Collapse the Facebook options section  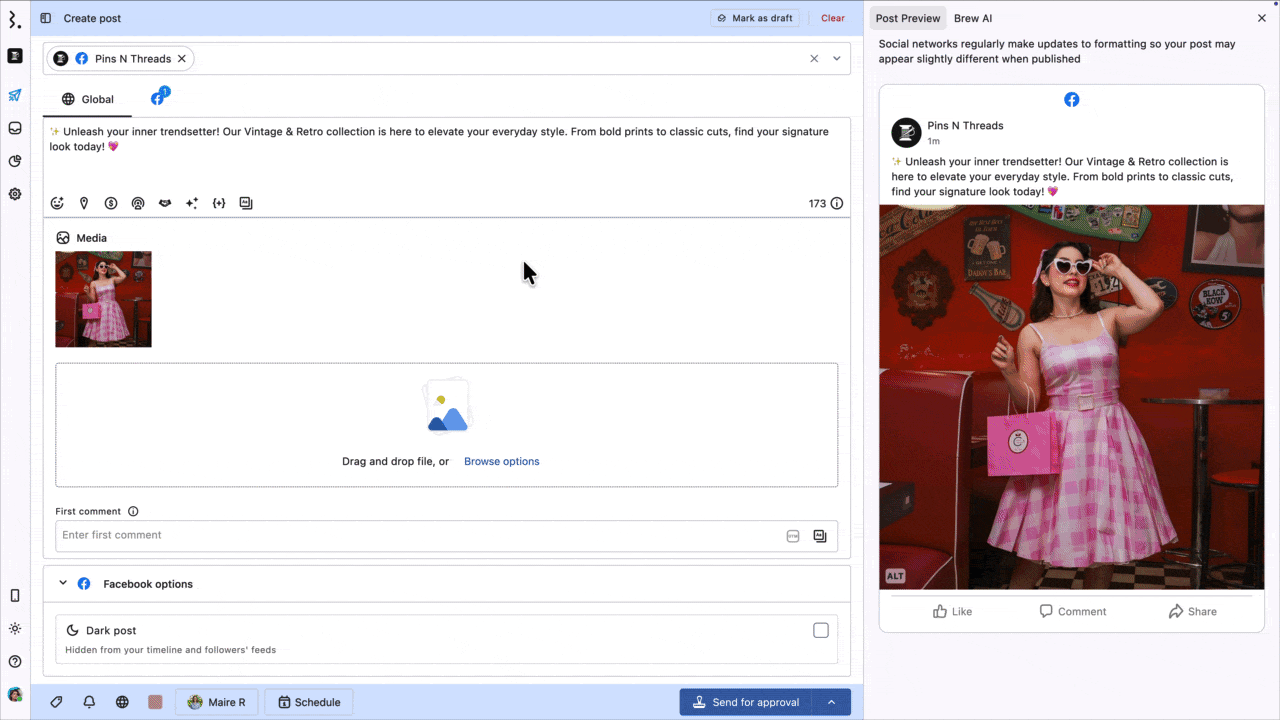coord(63,583)
